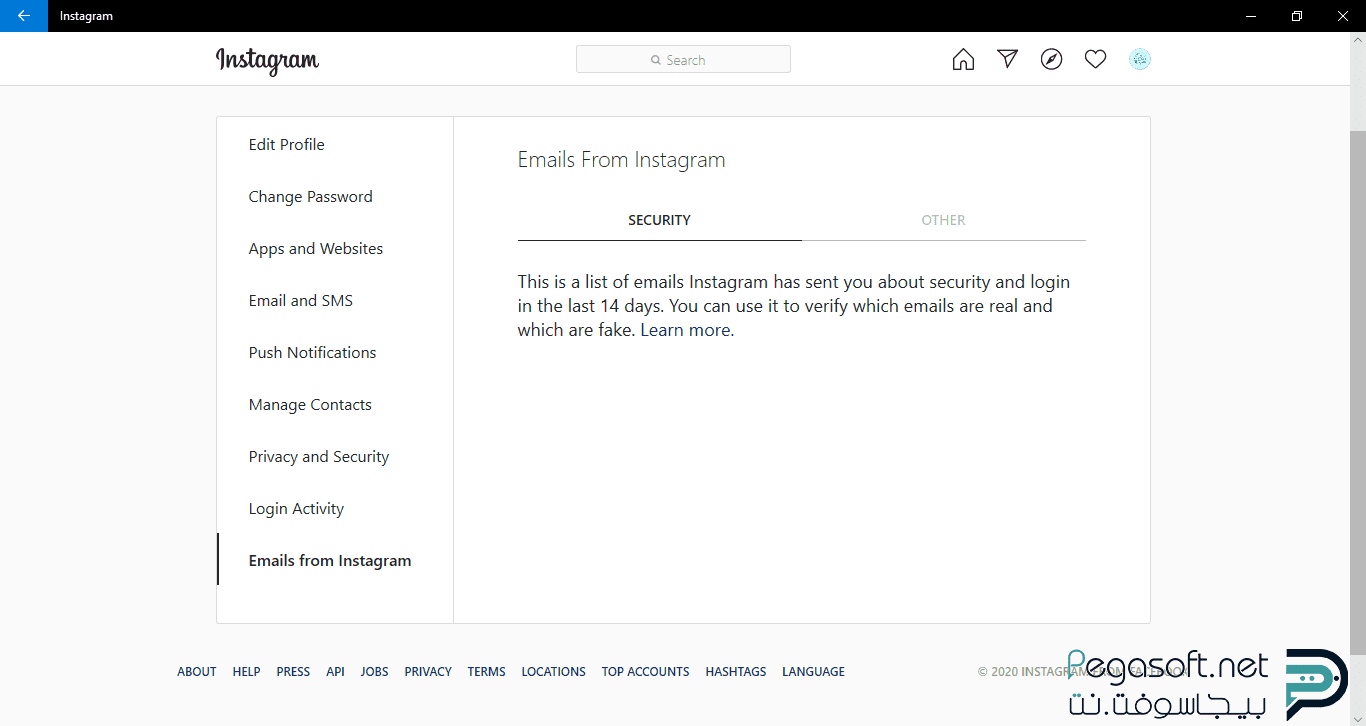This screenshot has width=1366, height=726.
Task: Open the HASHTAGS footer link
Action: click(x=736, y=672)
